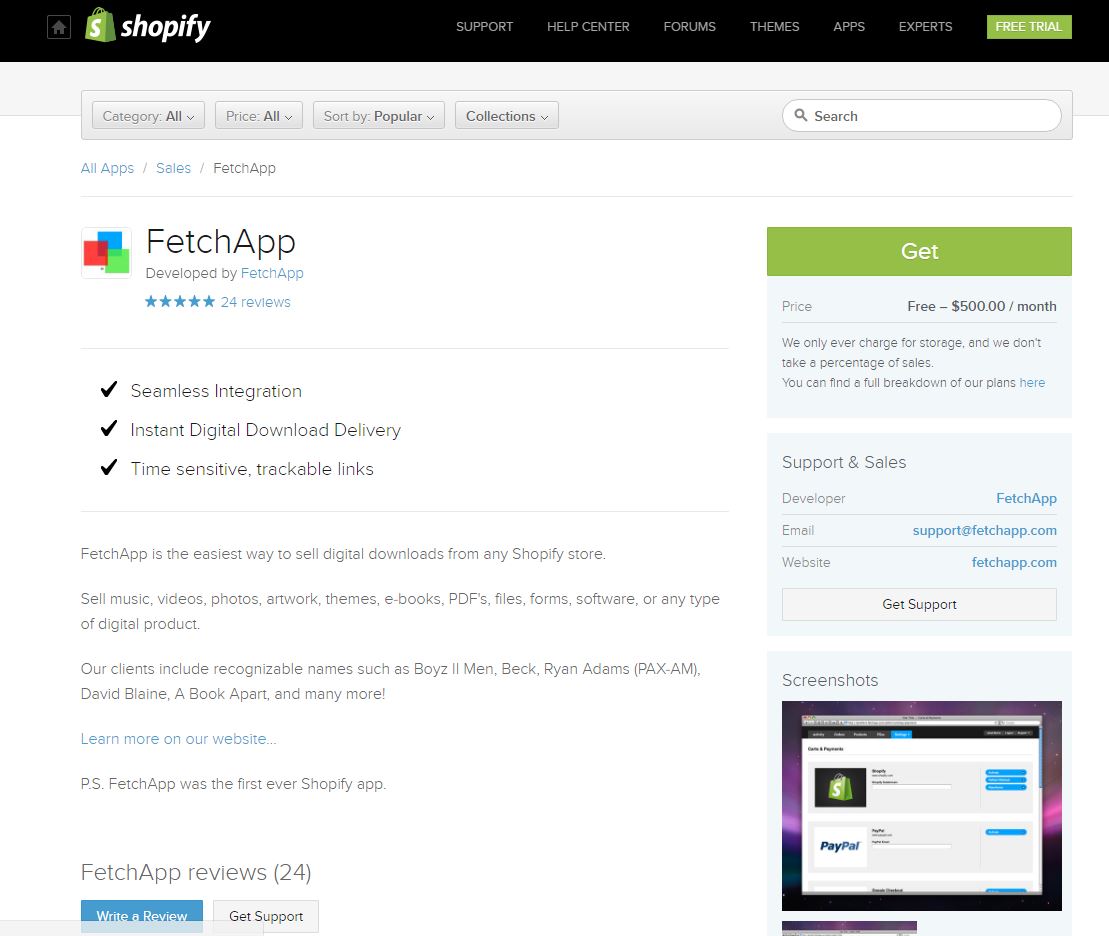Click the home icon beside Shopify logo

[59, 27]
